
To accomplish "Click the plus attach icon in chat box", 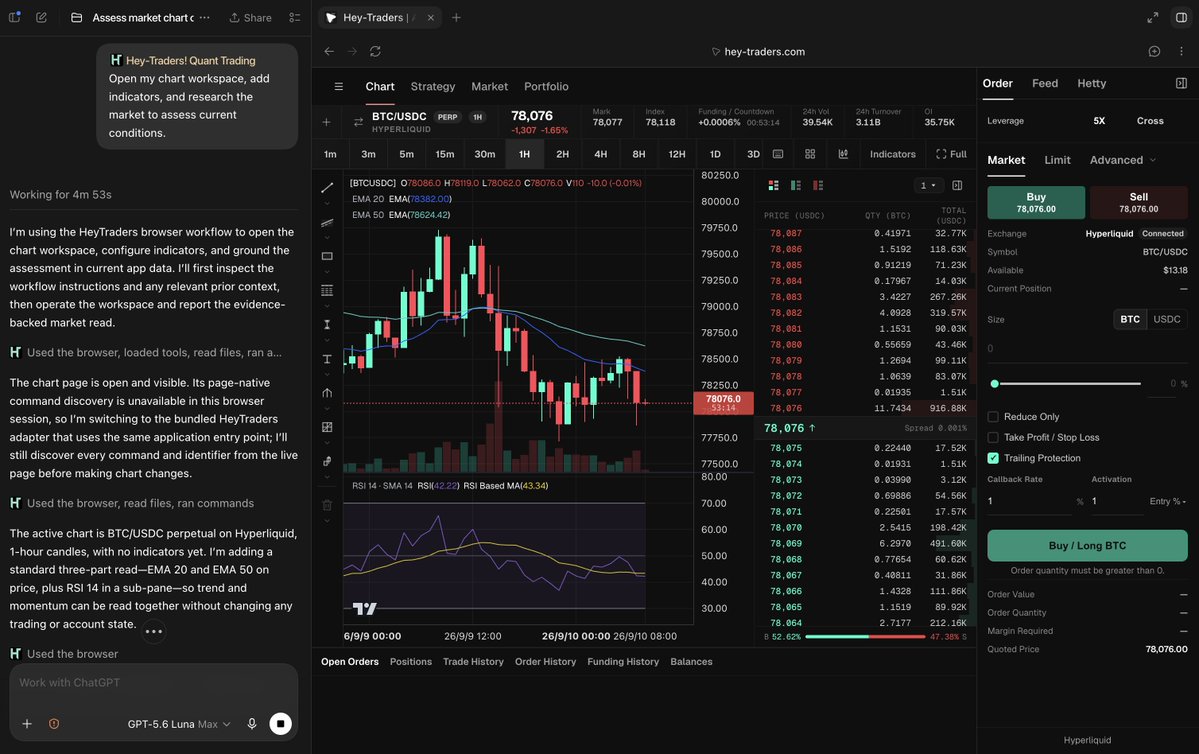I will click(27, 723).
